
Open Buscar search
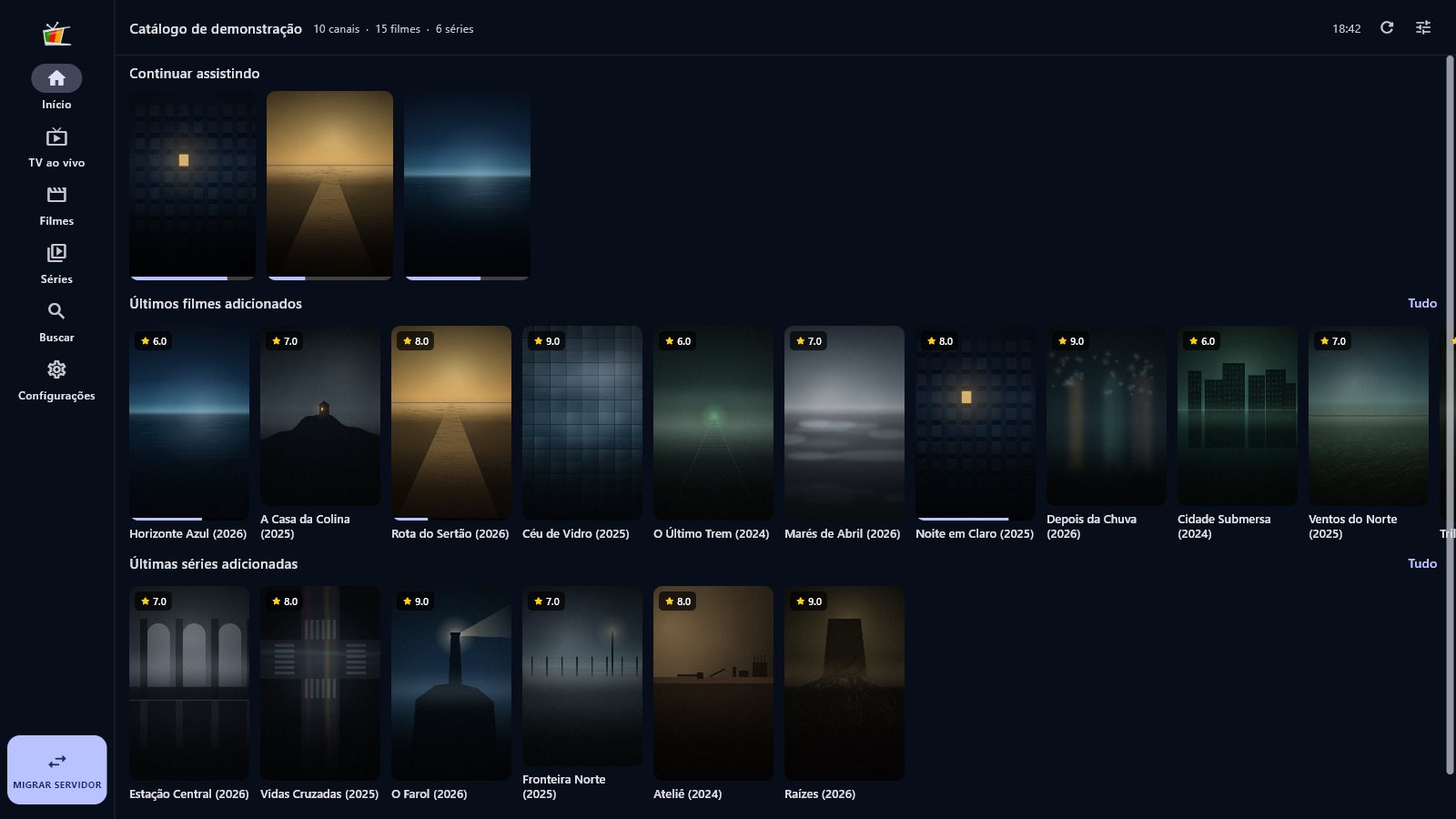[x=56, y=323]
